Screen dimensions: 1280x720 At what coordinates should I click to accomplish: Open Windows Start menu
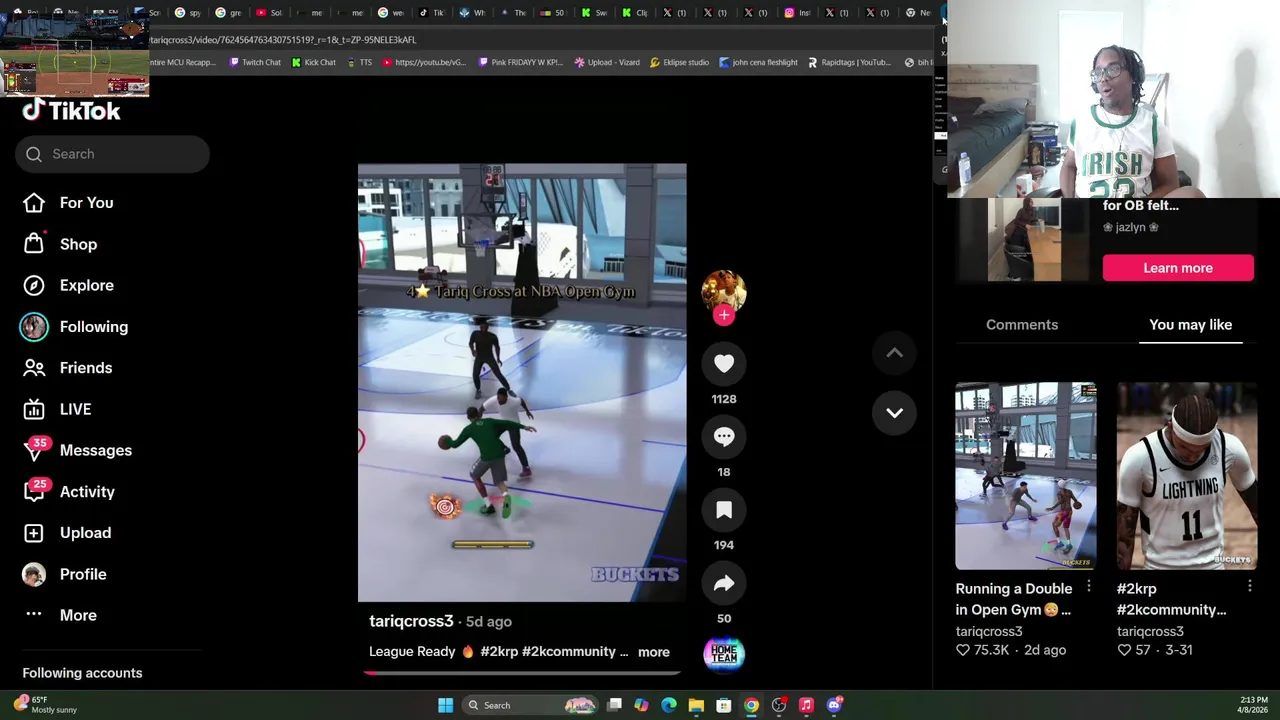[x=445, y=705]
